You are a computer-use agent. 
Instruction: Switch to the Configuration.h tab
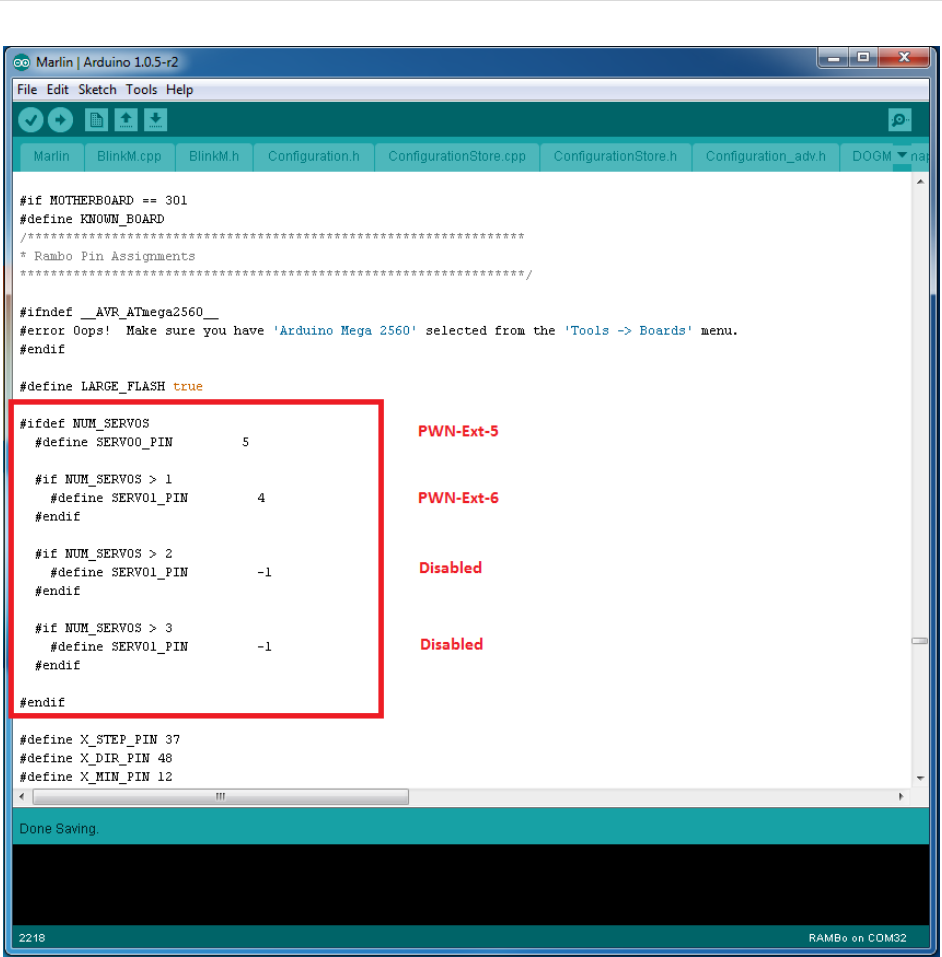[314, 157]
